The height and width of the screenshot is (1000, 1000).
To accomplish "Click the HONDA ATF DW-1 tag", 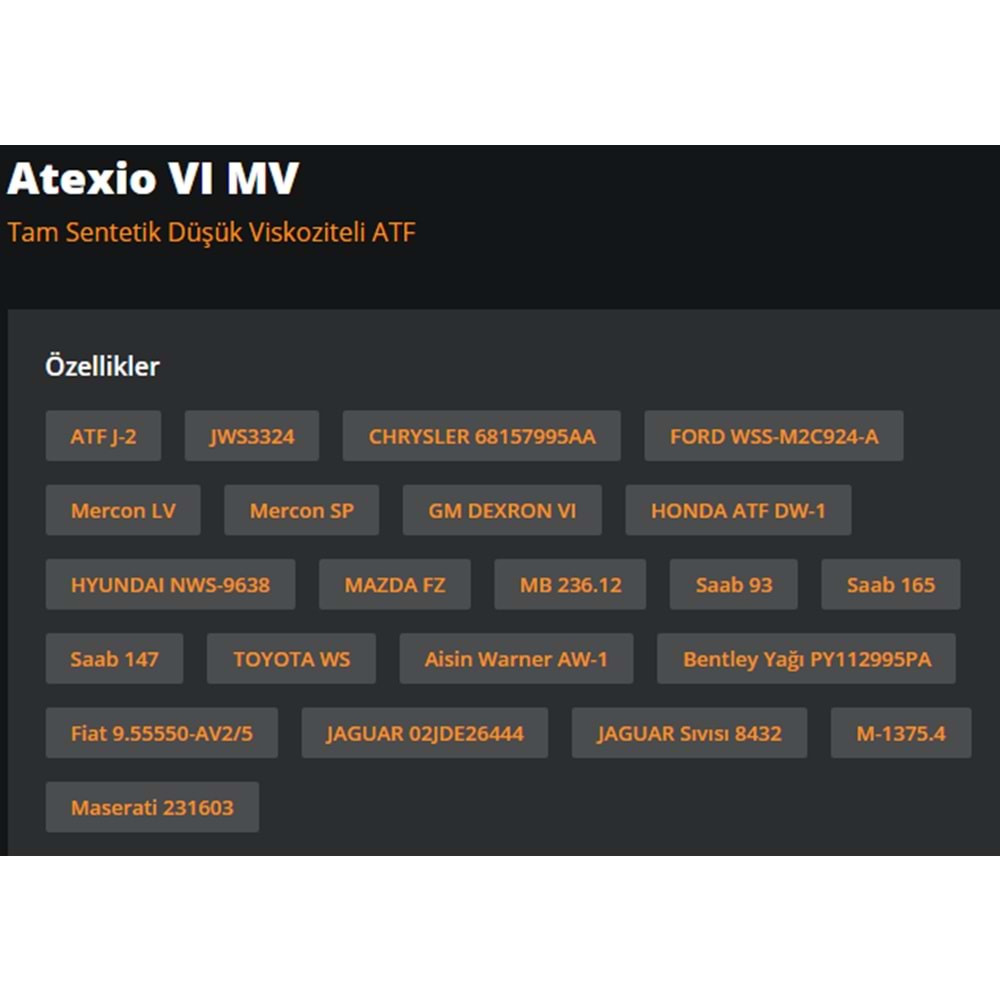I will coord(738,510).
